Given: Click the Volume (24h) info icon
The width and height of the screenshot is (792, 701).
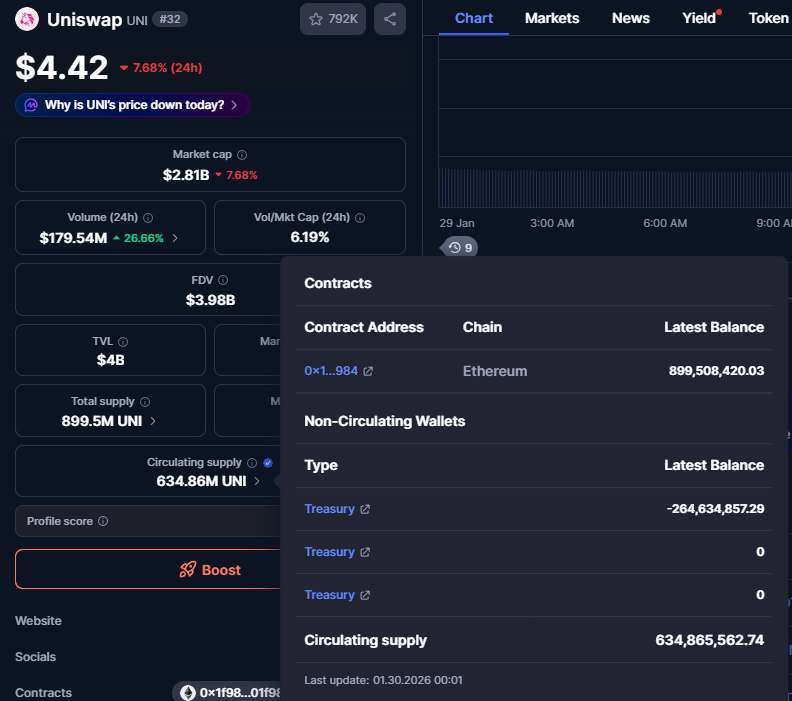Looking at the screenshot, I should pos(148,218).
